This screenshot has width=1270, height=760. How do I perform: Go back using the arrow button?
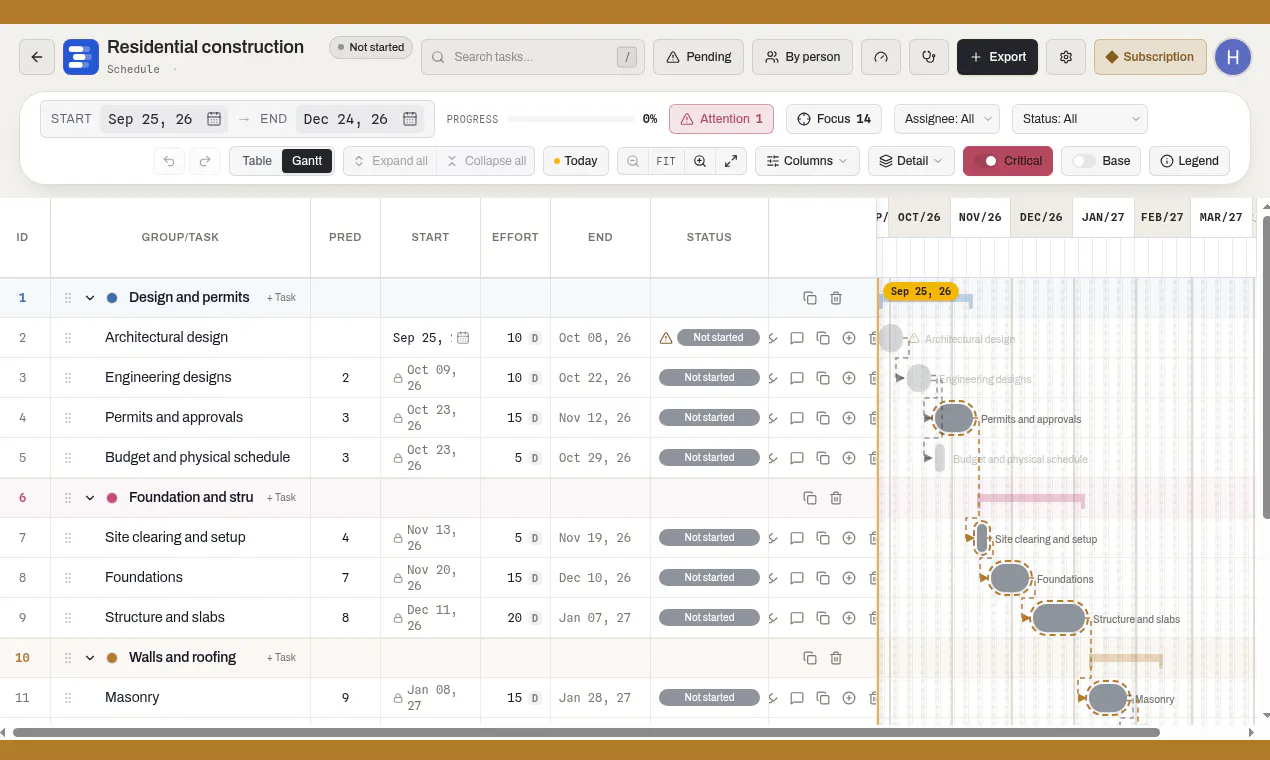coord(37,57)
